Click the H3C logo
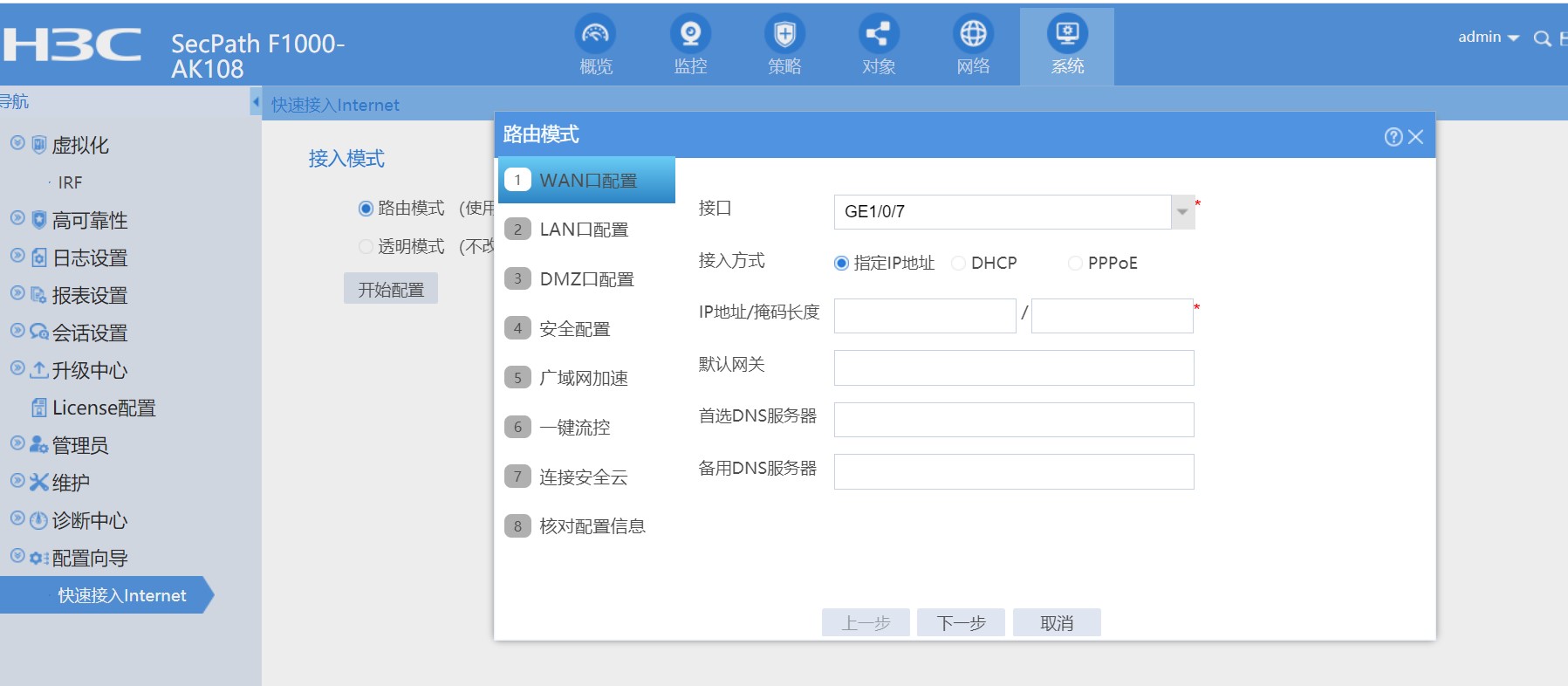1568x686 pixels. click(x=72, y=45)
